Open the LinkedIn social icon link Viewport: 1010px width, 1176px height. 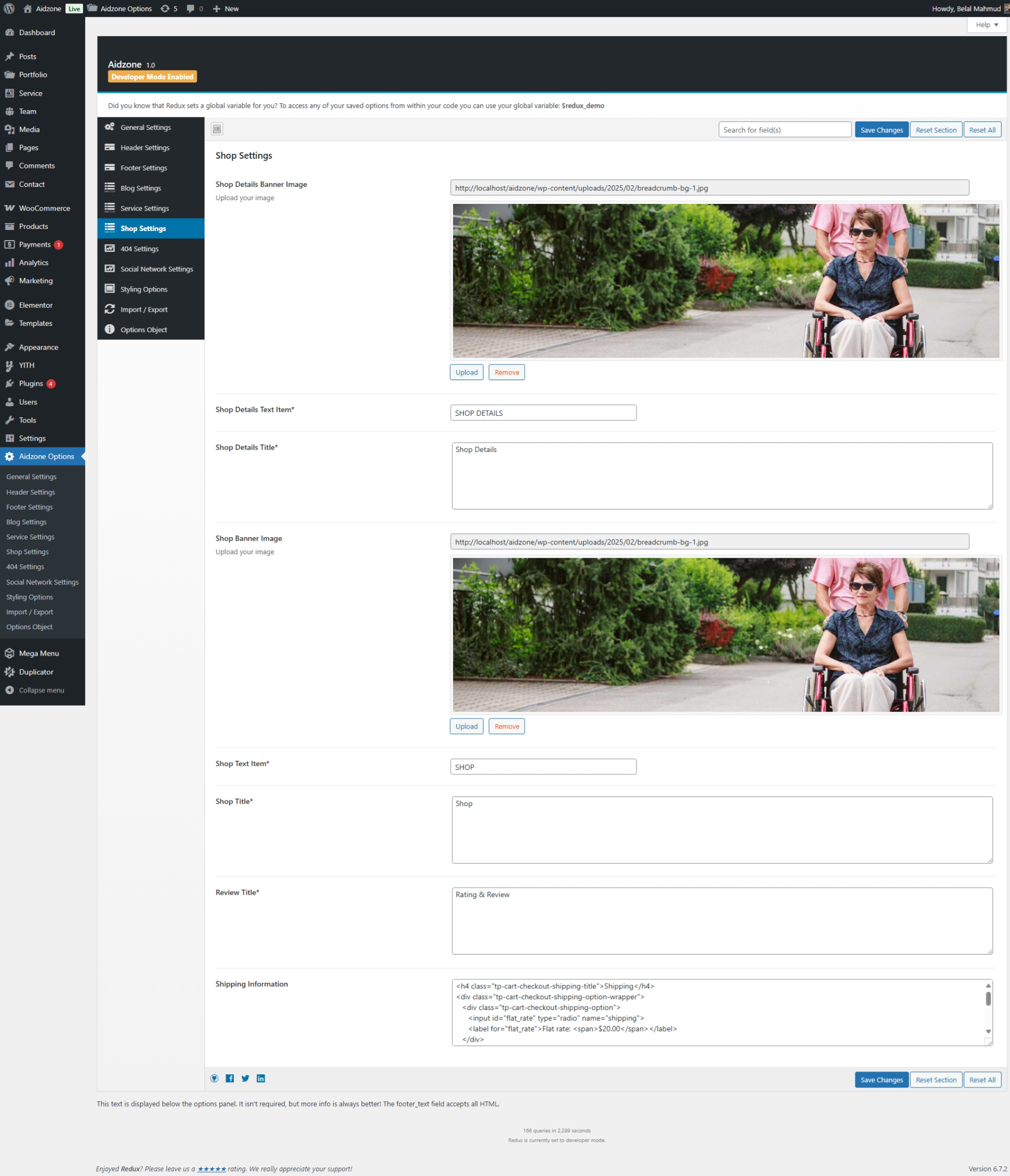pos(260,1078)
